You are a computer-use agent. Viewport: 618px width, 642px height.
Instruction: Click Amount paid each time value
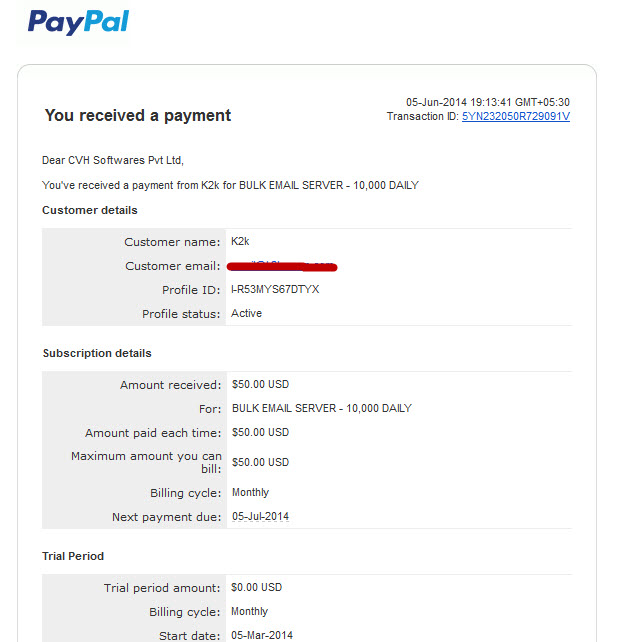point(260,432)
